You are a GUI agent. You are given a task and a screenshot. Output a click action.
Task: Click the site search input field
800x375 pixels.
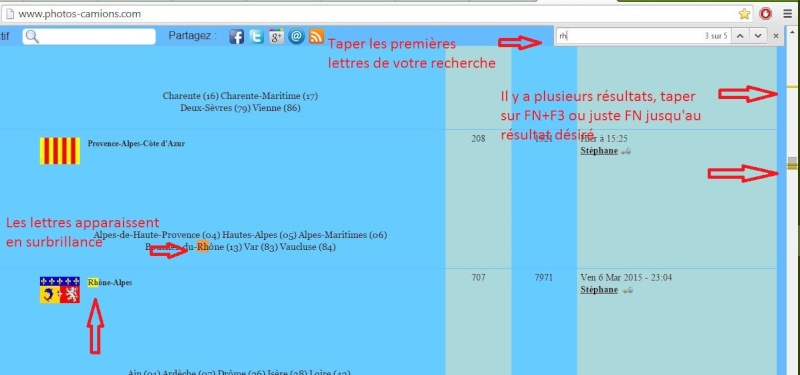pyautogui.click(x=89, y=36)
